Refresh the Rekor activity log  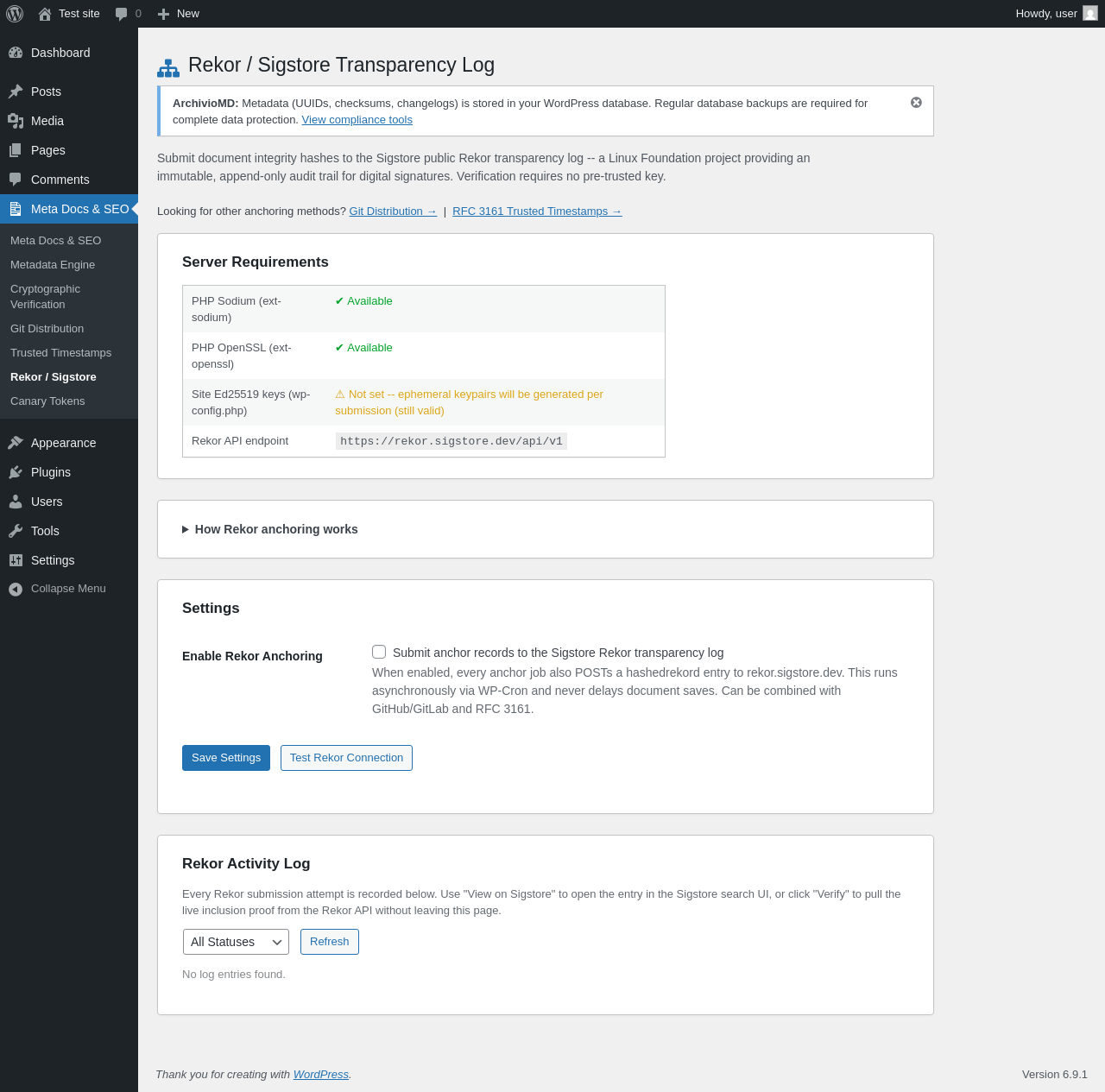click(330, 942)
